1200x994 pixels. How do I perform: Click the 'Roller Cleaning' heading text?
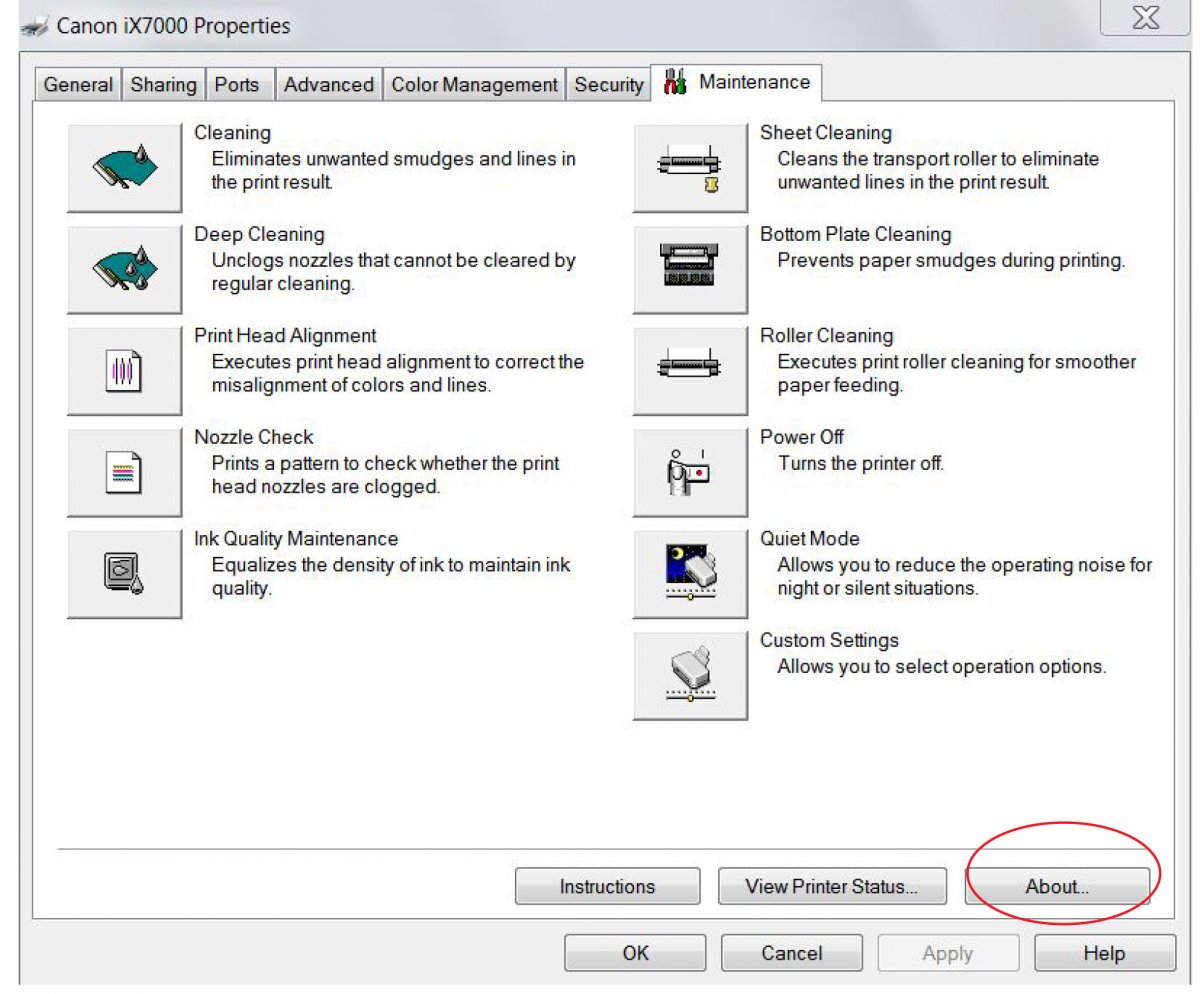pyautogui.click(x=827, y=335)
